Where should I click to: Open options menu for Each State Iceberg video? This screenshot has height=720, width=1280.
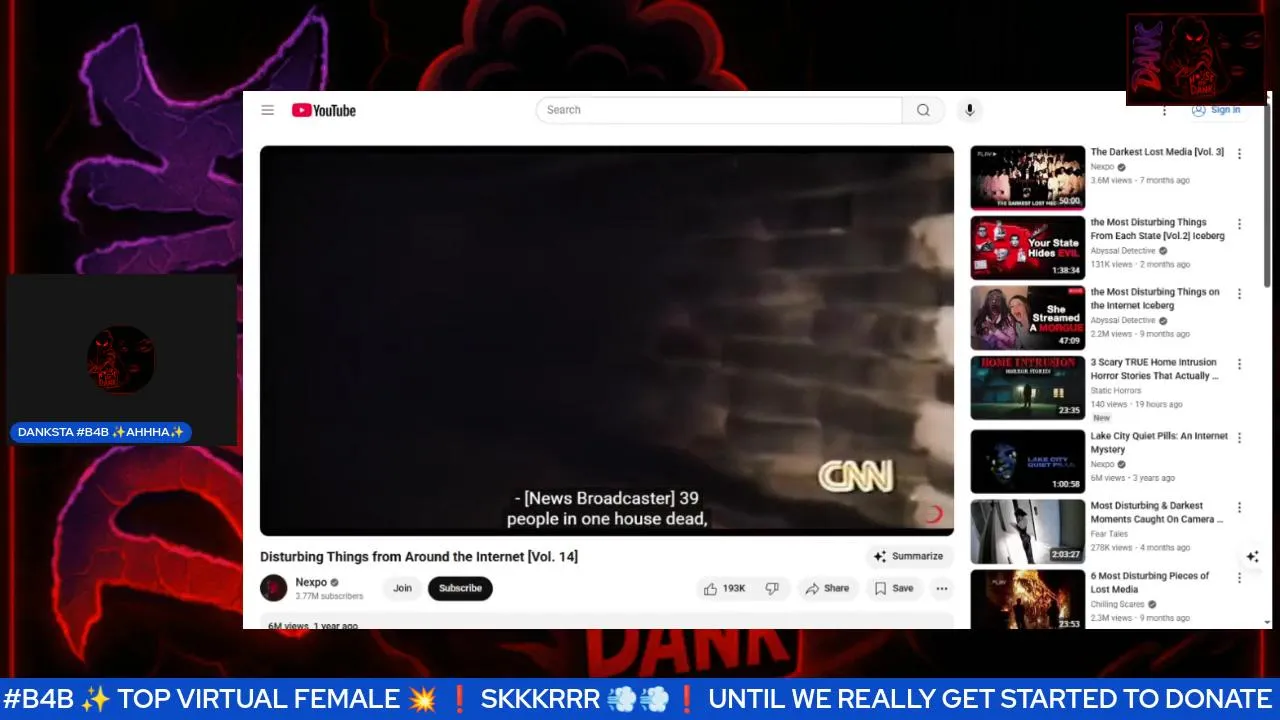[x=1239, y=224]
